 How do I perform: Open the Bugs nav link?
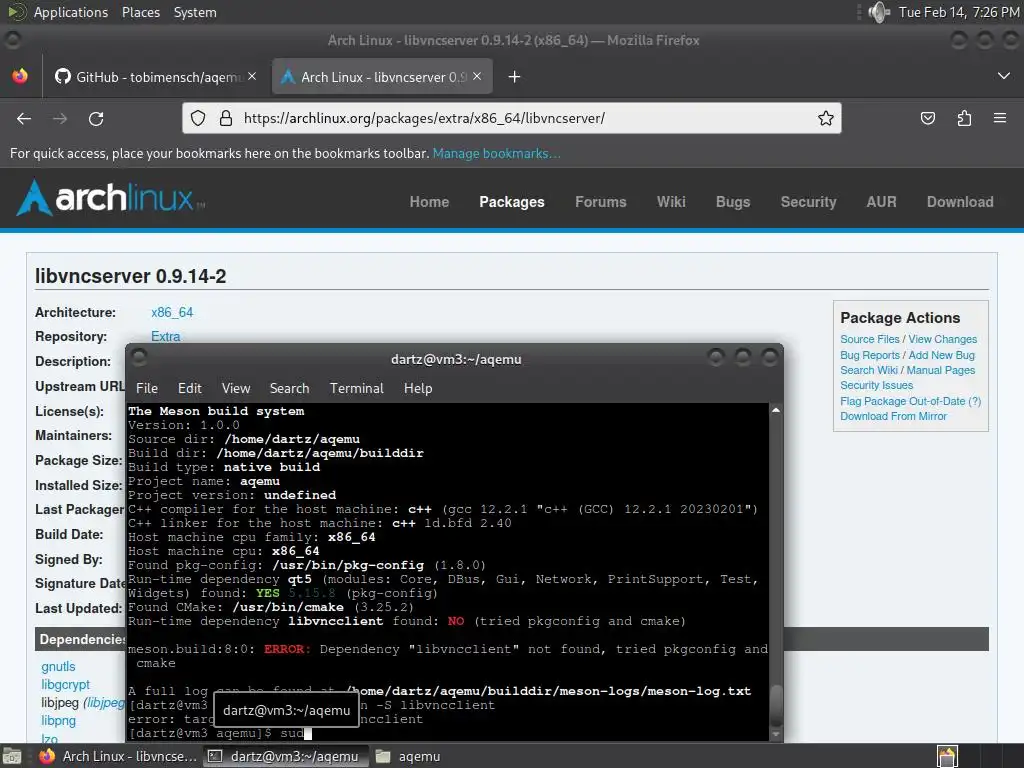[x=733, y=202]
